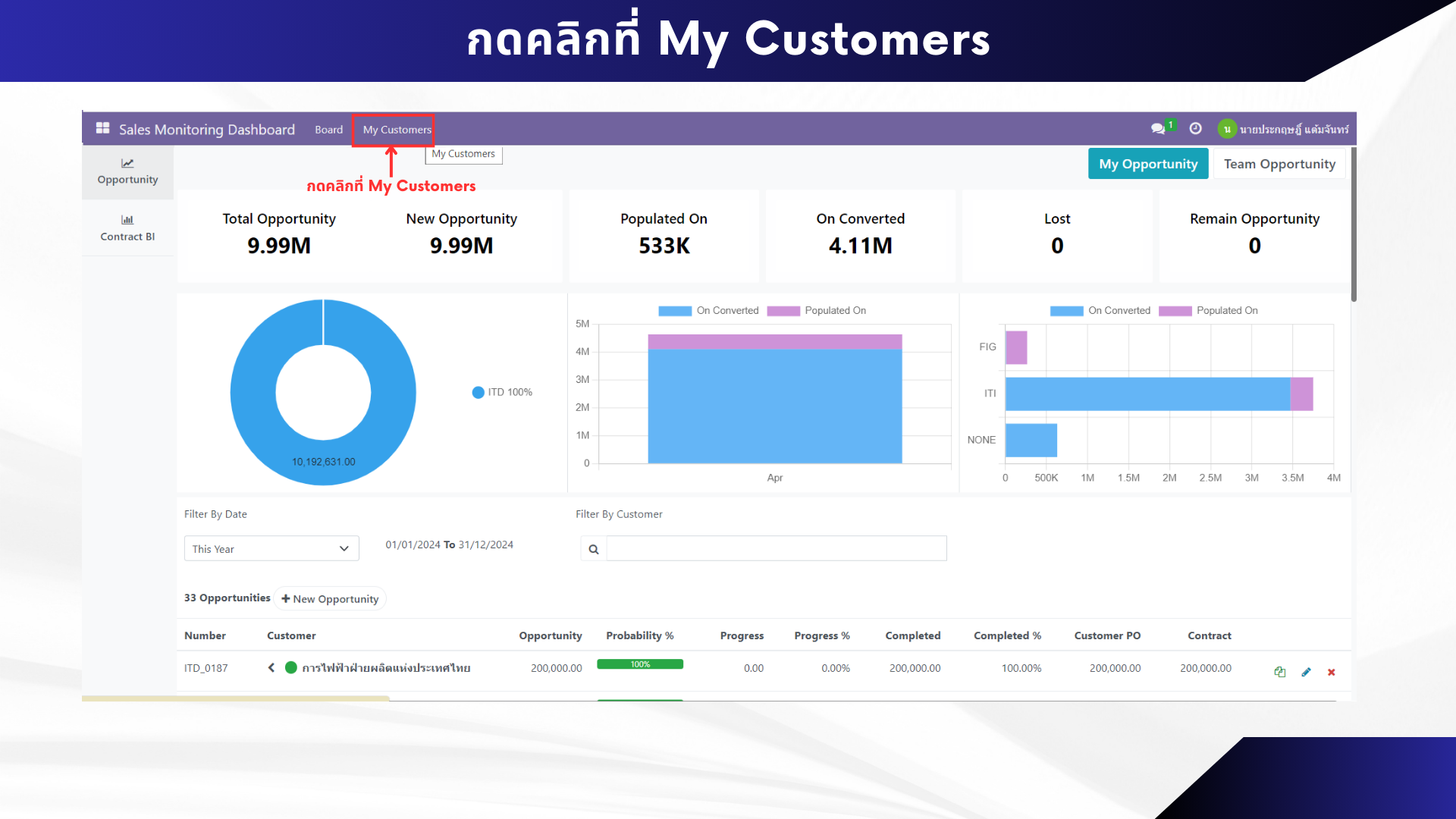Click green duplicate icon on ITD_0187 row

pyautogui.click(x=1280, y=672)
